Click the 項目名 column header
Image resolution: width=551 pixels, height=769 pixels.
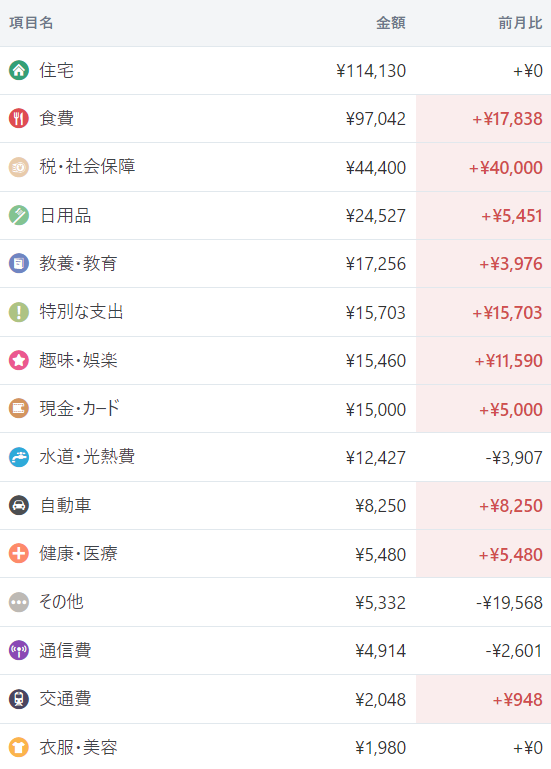pyautogui.click(x=31, y=23)
